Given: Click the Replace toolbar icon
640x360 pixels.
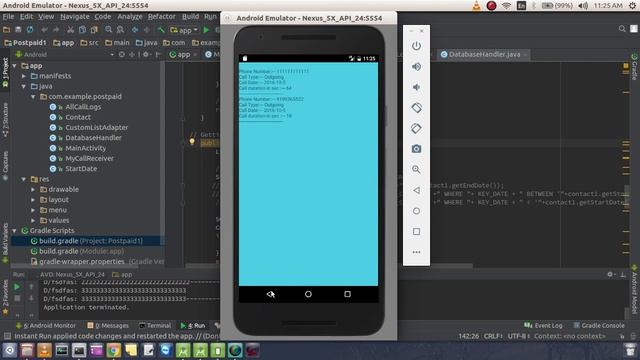Looking at the screenshot, I should [120, 30].
